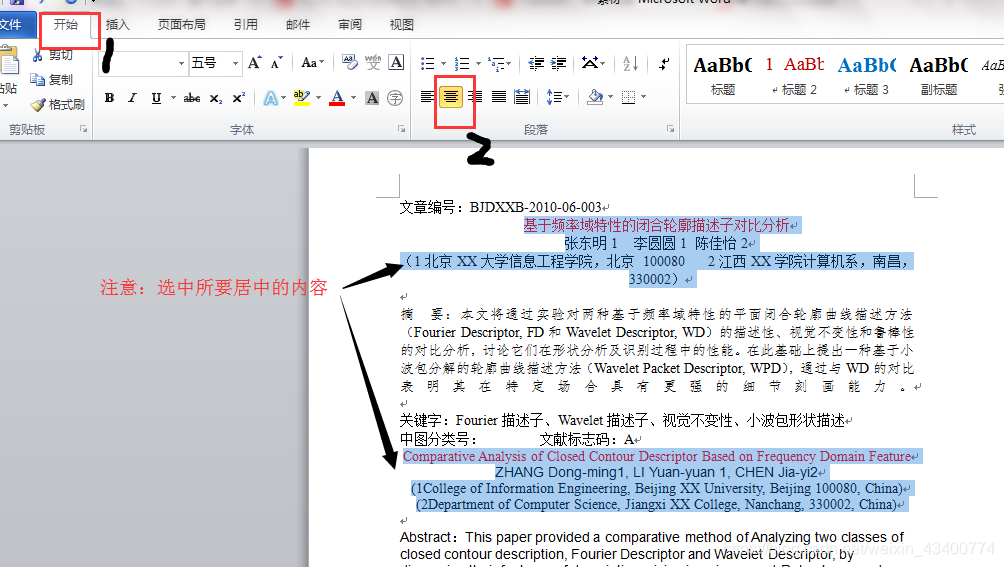This screenshot has height=567, width=1004.
Task: Open the font size 五号 dropdown
Action: [235, 63]
